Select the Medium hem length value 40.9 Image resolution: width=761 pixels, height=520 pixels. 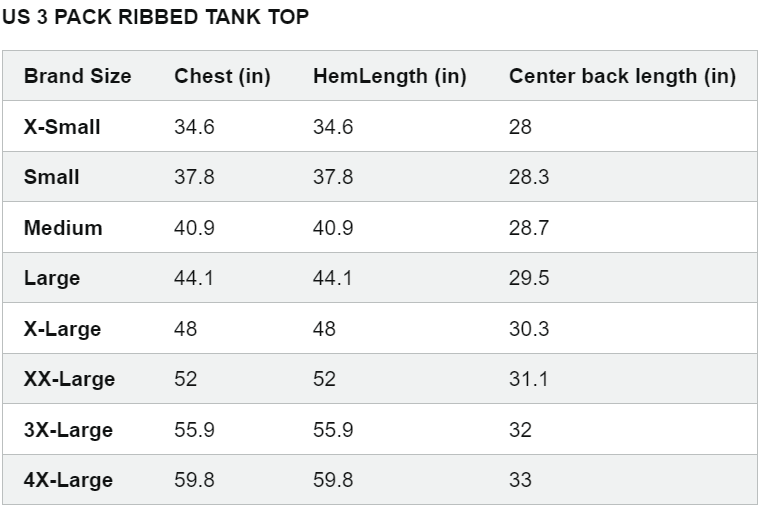point(333,228)
